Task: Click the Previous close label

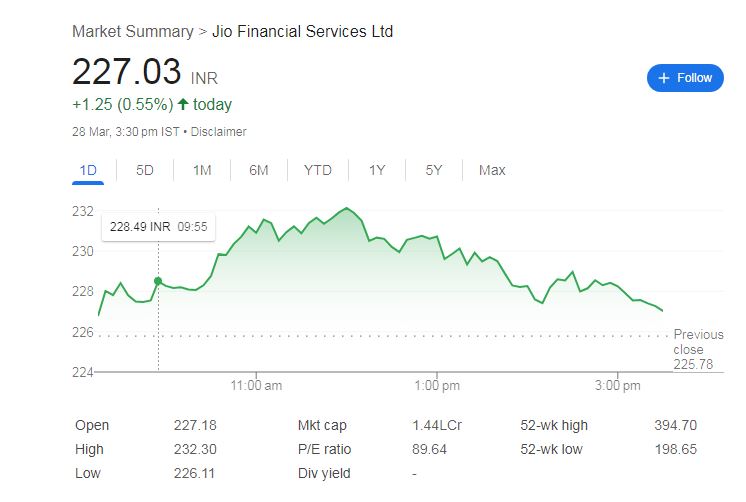Action: 696,342
